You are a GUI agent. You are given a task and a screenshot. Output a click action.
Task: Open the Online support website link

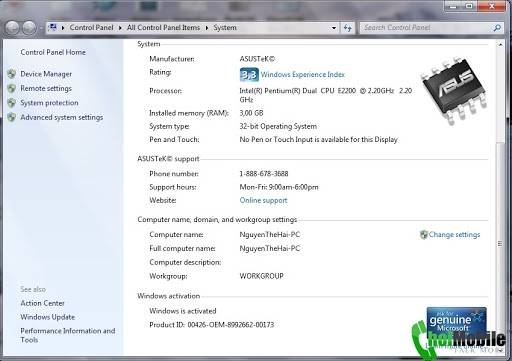[x=263, y=200]
